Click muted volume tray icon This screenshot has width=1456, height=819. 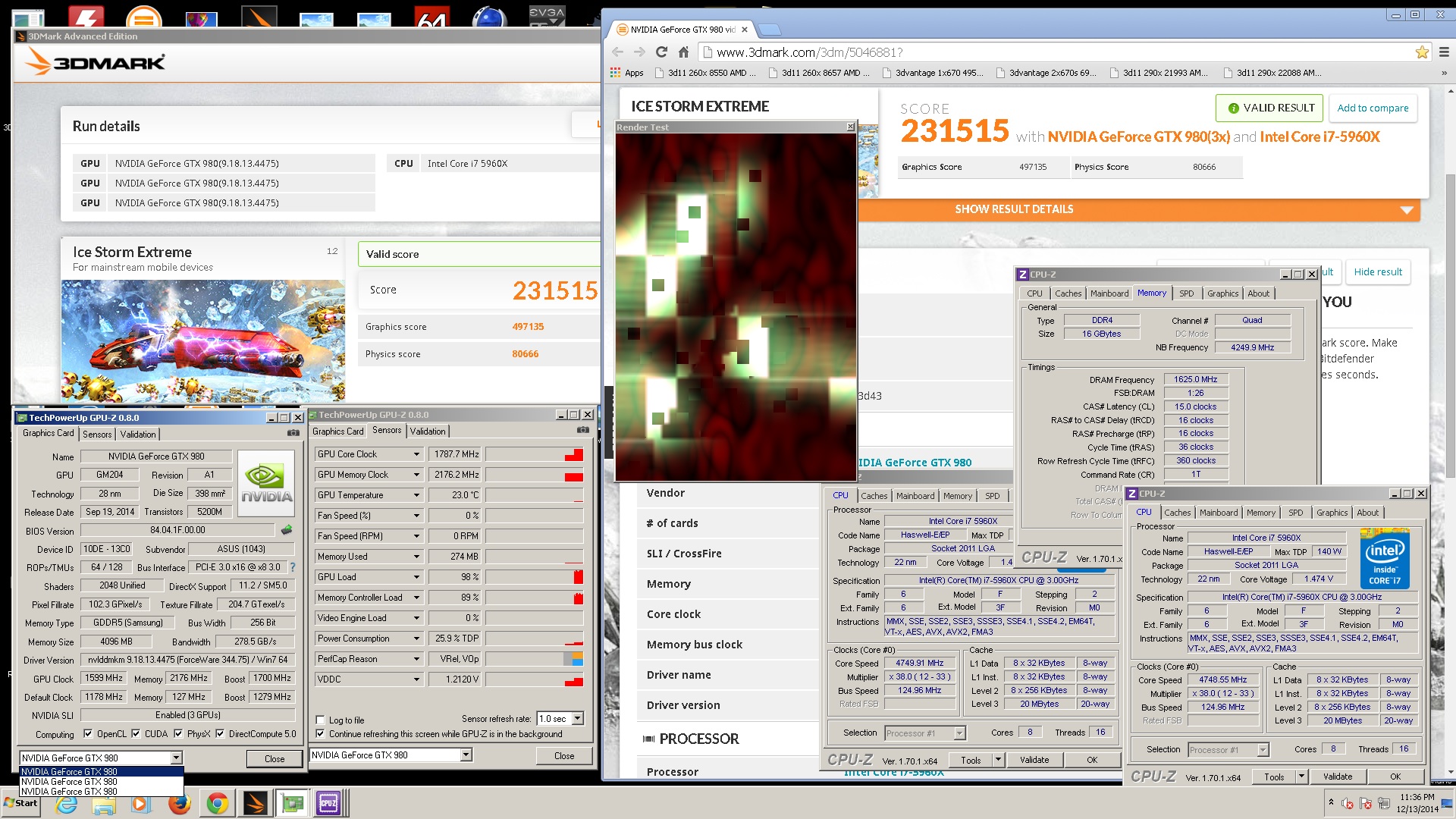click(x=1348, y=804)
